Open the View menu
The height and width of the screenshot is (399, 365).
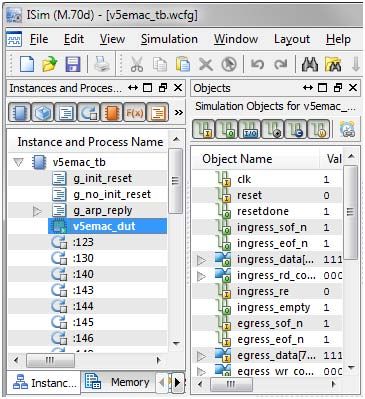click(x=112, y=39)
